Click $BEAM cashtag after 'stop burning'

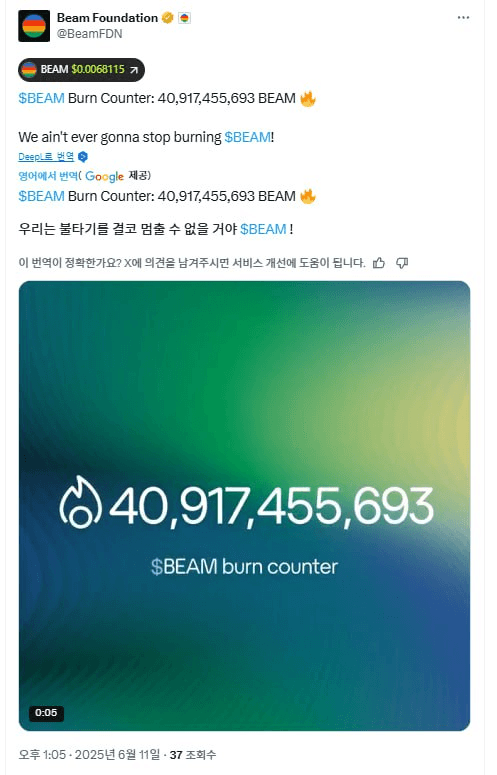(x=248, y=137)
